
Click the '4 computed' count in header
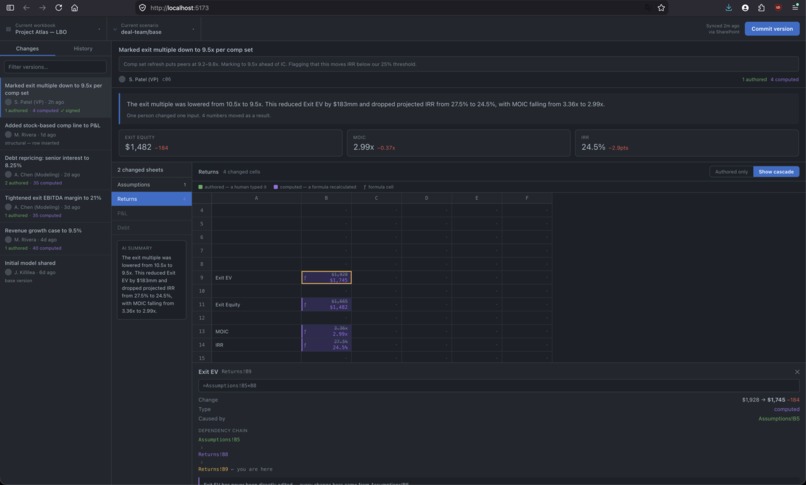click(x=784, y=80)
